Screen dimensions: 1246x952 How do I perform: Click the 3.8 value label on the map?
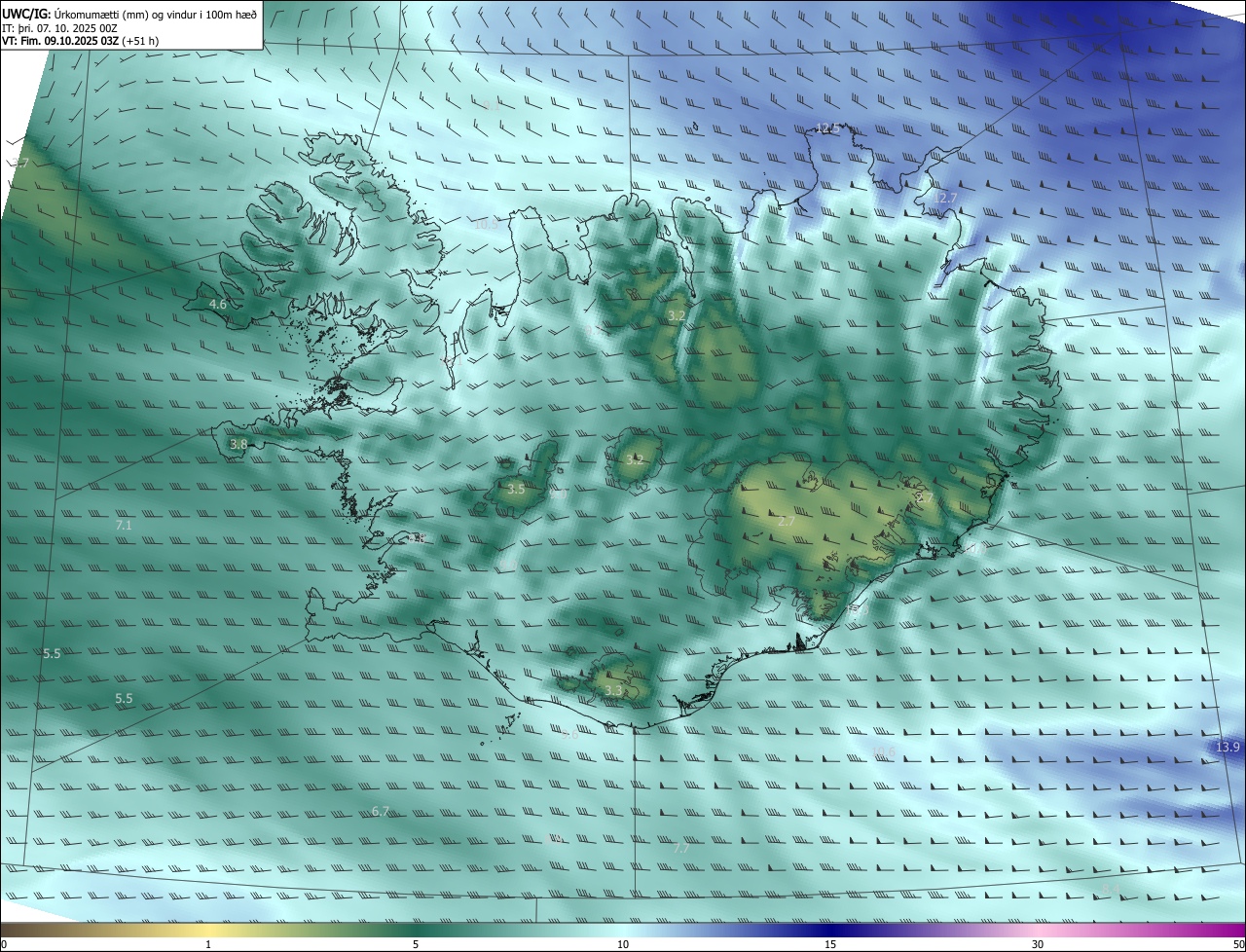(x=238, y=444)
